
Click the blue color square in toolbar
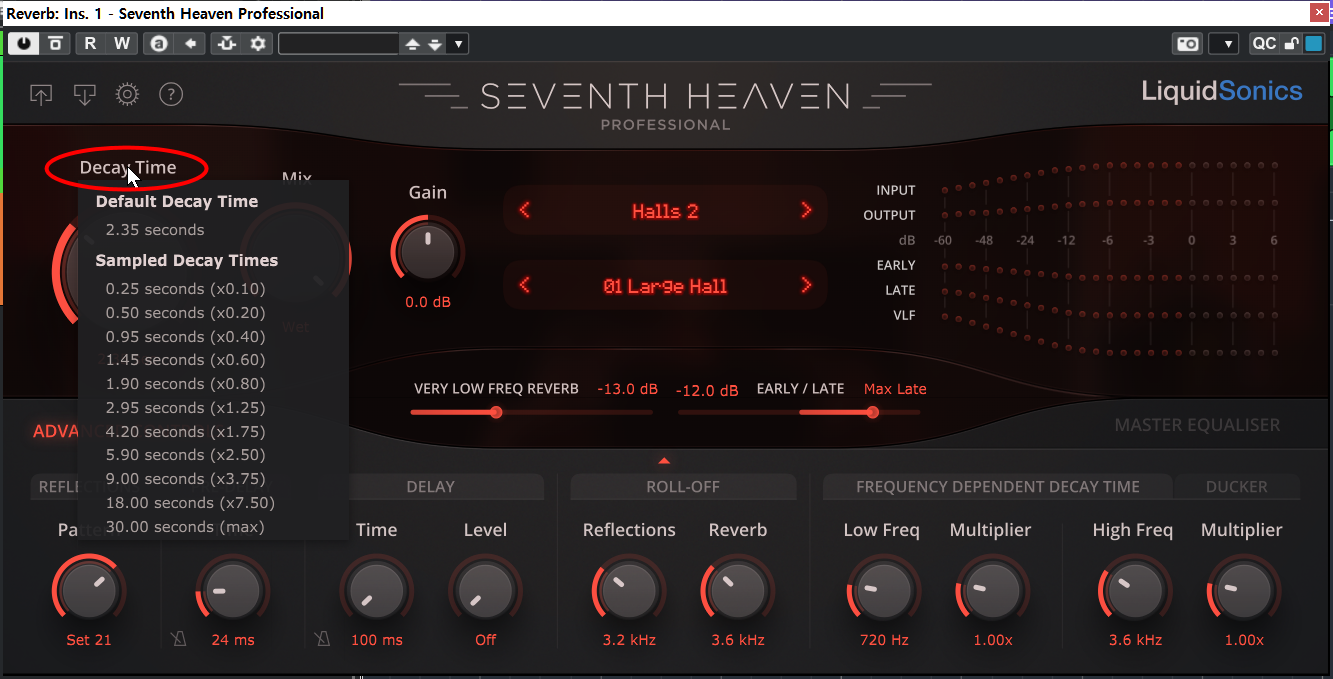(x=1313, y=43)
